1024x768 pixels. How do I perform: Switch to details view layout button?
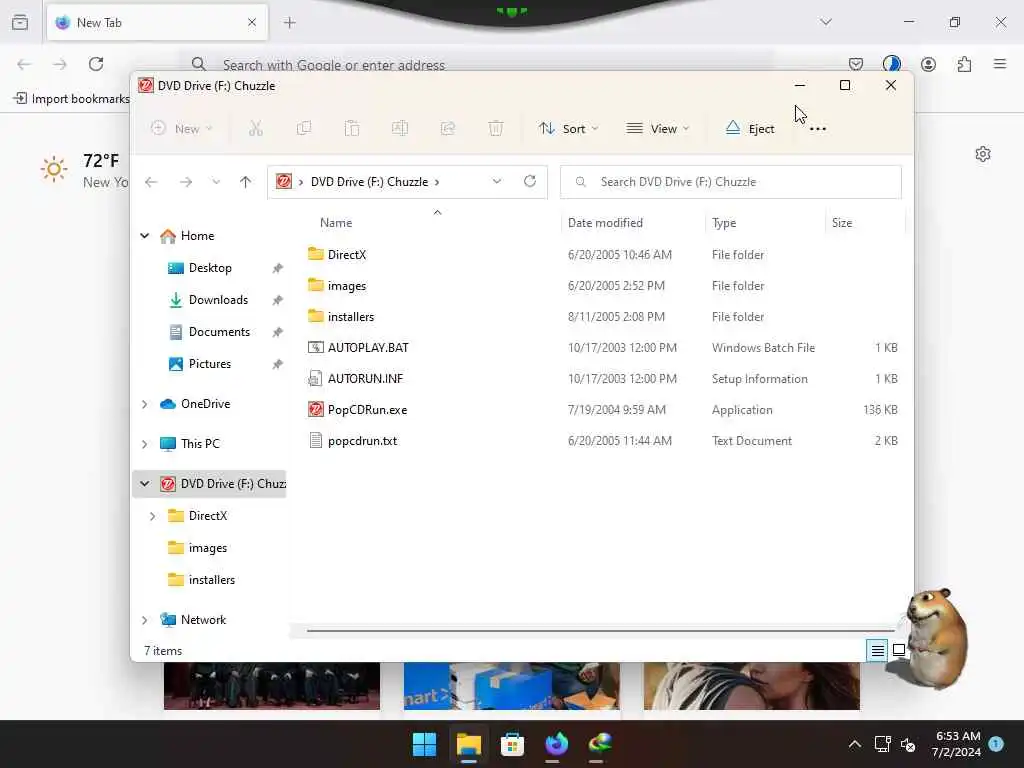point(877,650)
